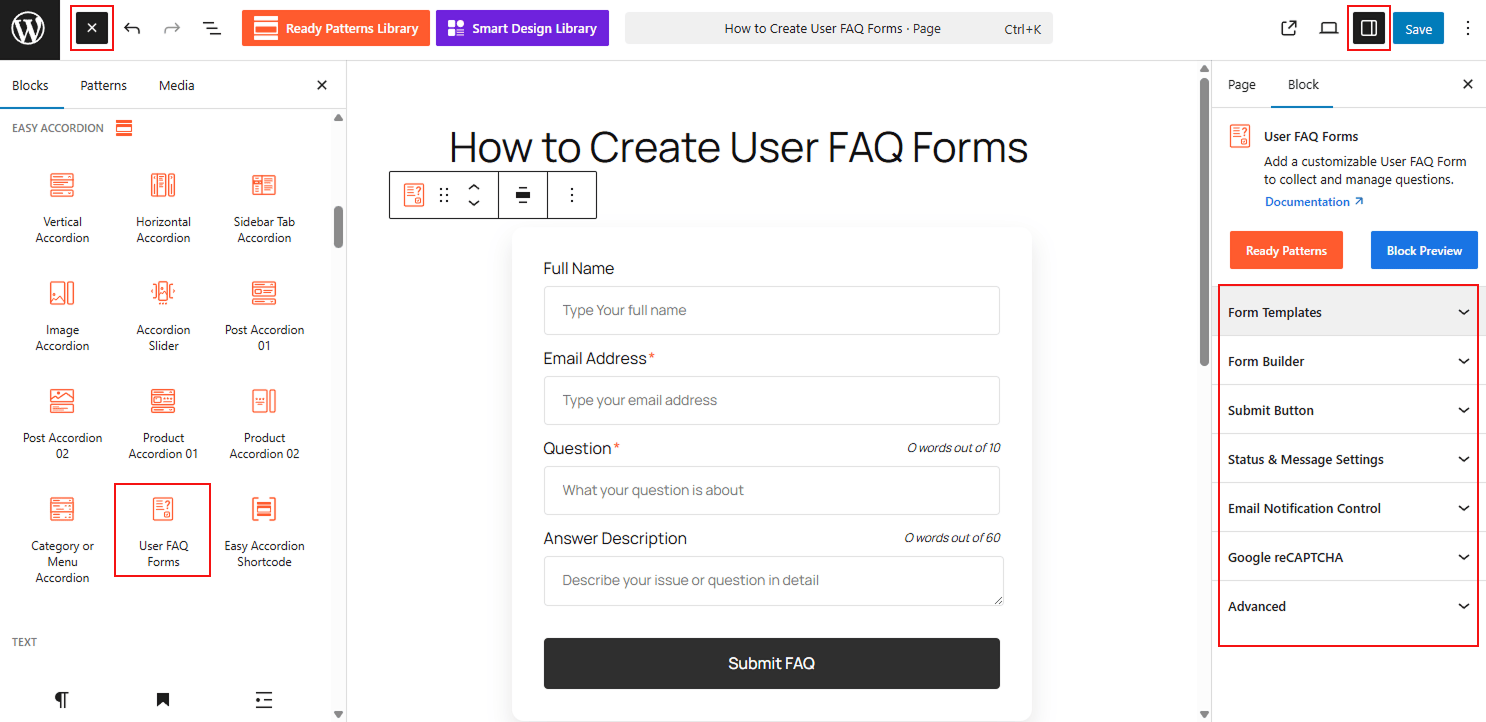Expand the Google reCAPTCHA settings
Screen dimensions: 1486x722
coord(1347,557)
